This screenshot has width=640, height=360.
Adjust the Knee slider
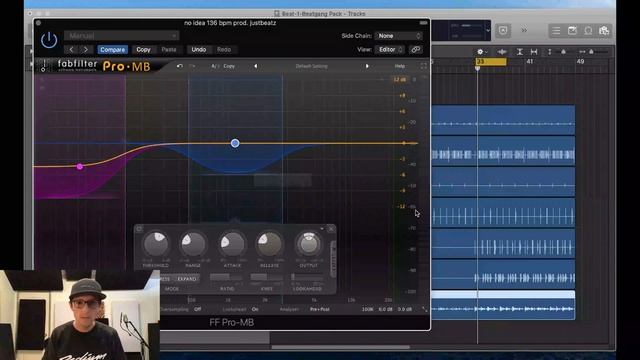[266, 277]
